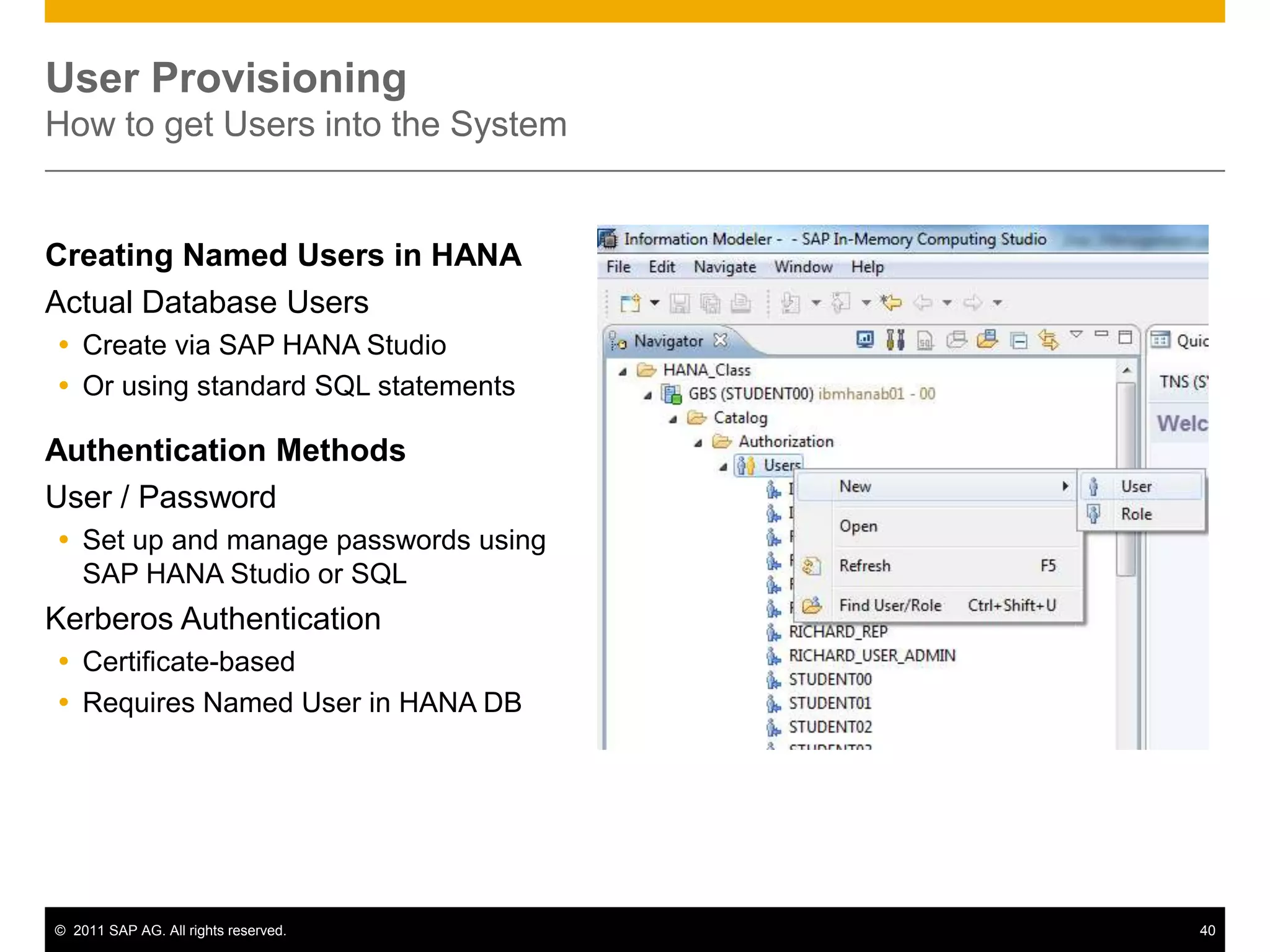This screenshot has height=952, width=1270.
Task: Collapse the Authorization folder node
Action: coord(698,443)
